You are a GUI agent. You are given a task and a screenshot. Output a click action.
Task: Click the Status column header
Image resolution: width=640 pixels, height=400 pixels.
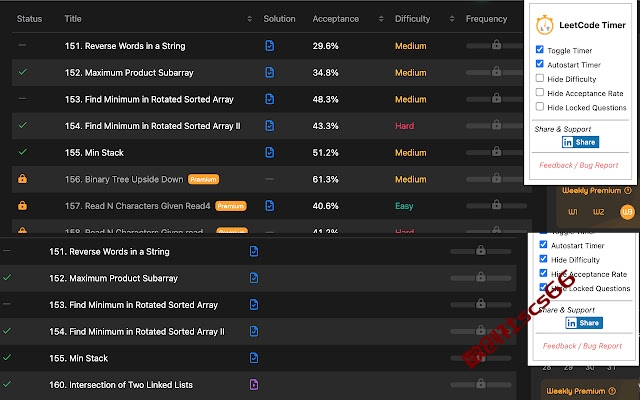pyautogui.click(x=29, y=19)
